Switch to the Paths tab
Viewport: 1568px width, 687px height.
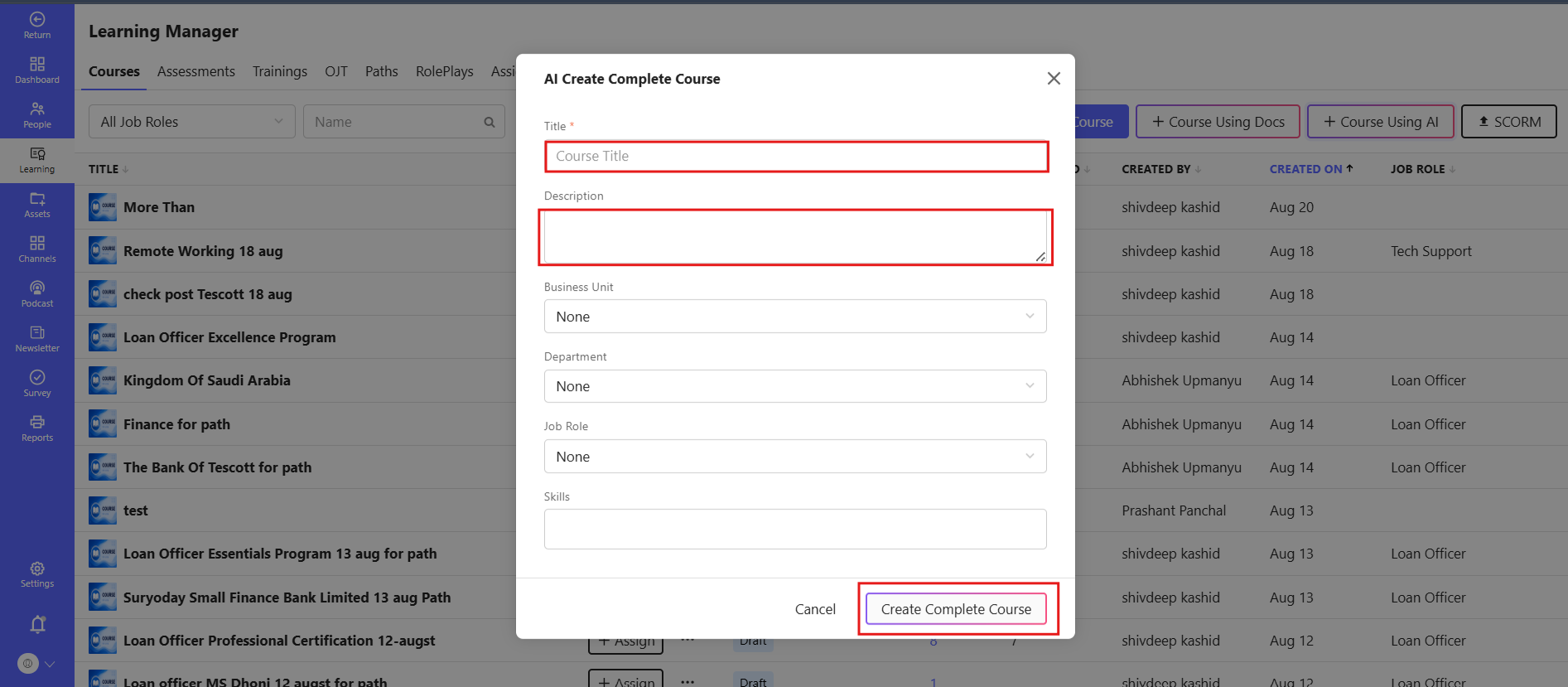pos(382,71)
